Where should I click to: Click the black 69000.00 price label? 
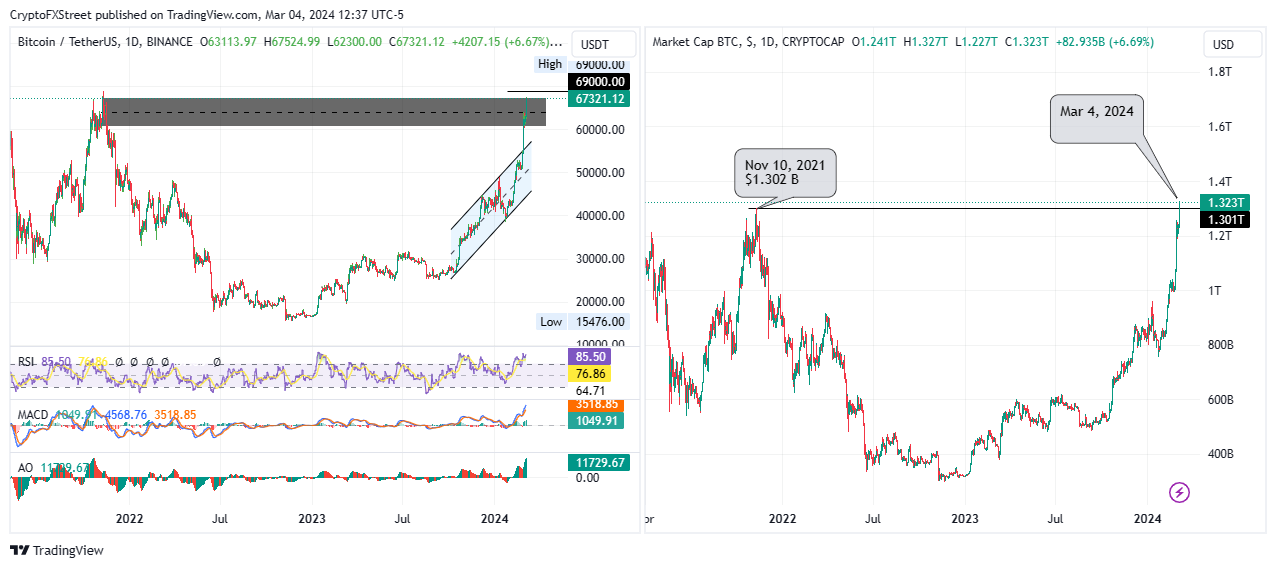[597, 82]
